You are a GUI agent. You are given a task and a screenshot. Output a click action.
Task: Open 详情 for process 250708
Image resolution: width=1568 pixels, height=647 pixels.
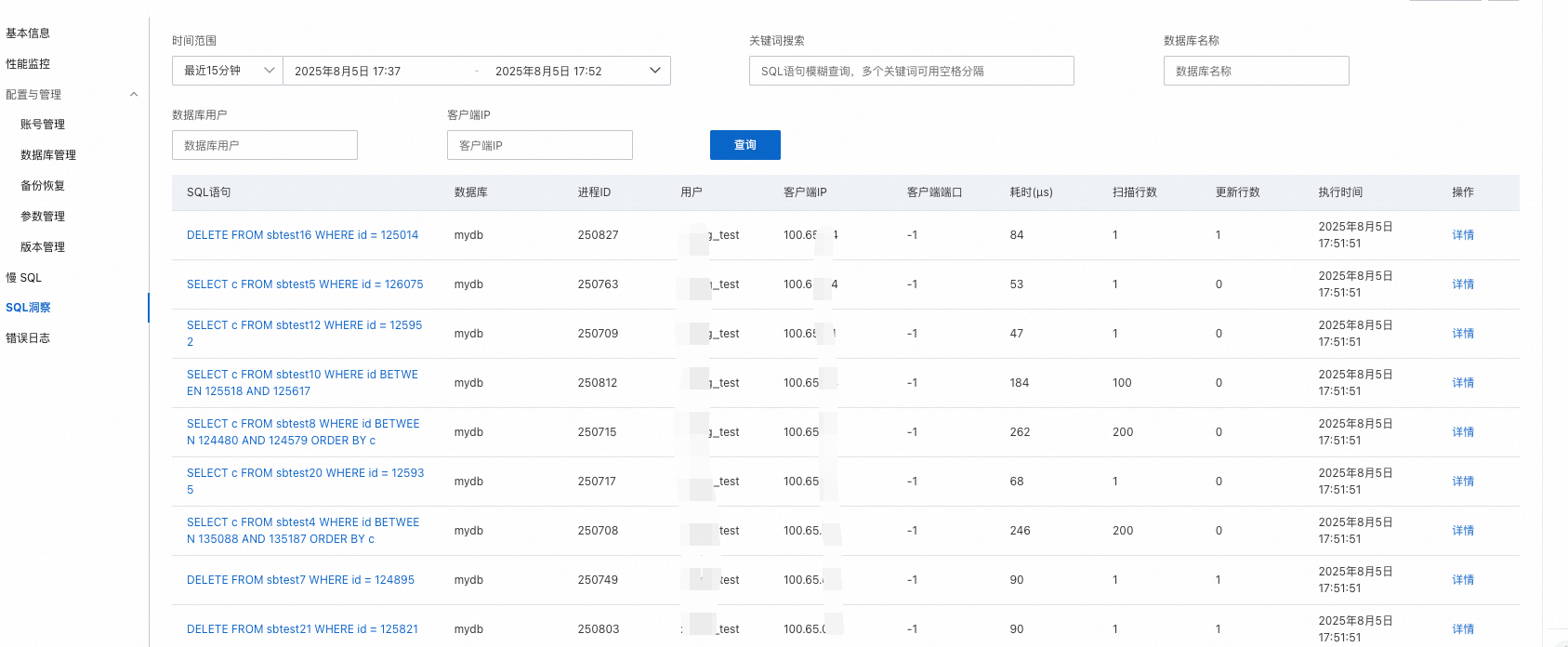click(1463, 531)
